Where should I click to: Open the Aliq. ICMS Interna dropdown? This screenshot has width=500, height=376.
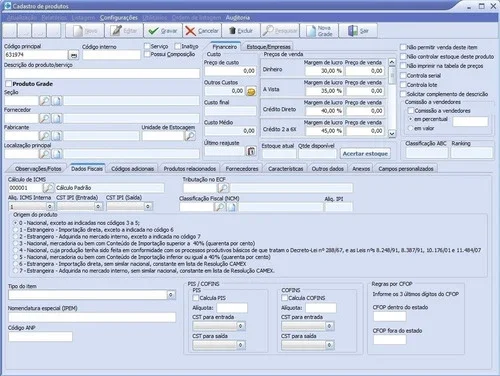(50, 206)
